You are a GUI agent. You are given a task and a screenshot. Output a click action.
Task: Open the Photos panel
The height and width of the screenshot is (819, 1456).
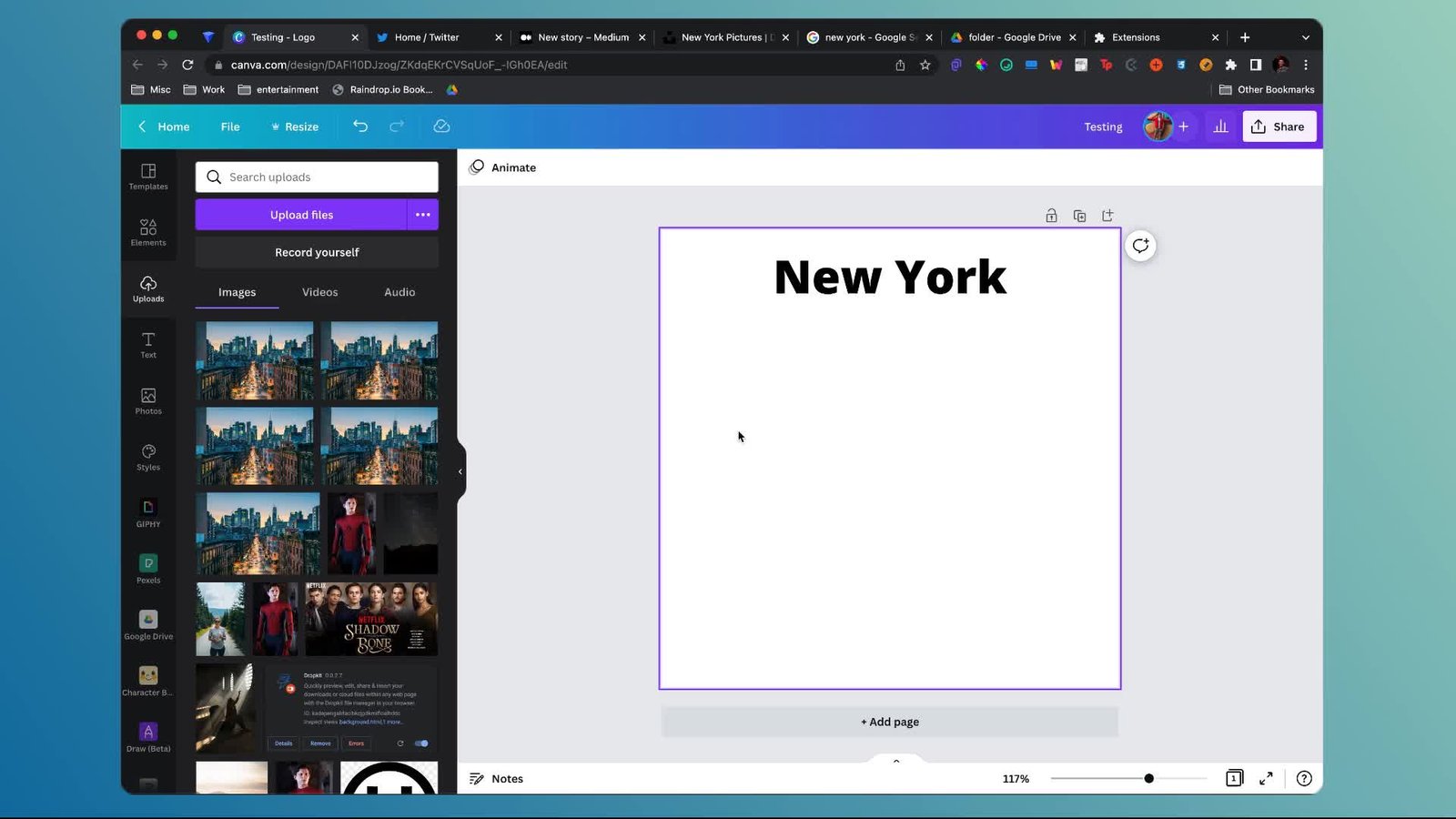pyautogui.click(x=148, y=401)
